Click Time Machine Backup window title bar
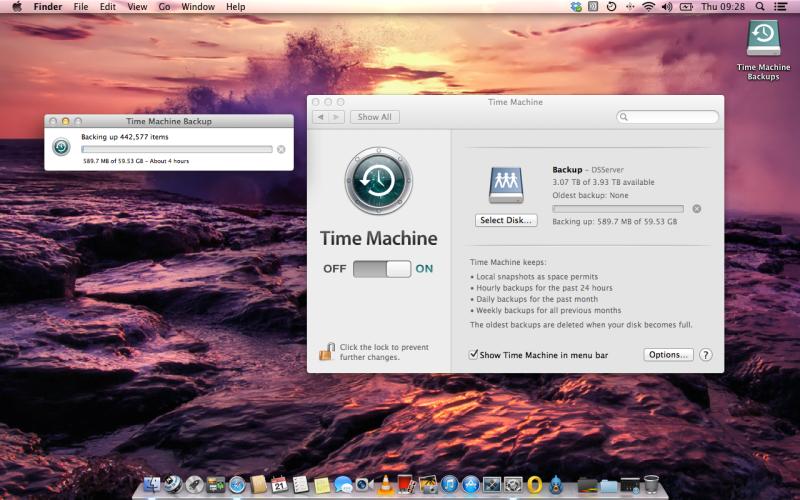 [169, 121]
